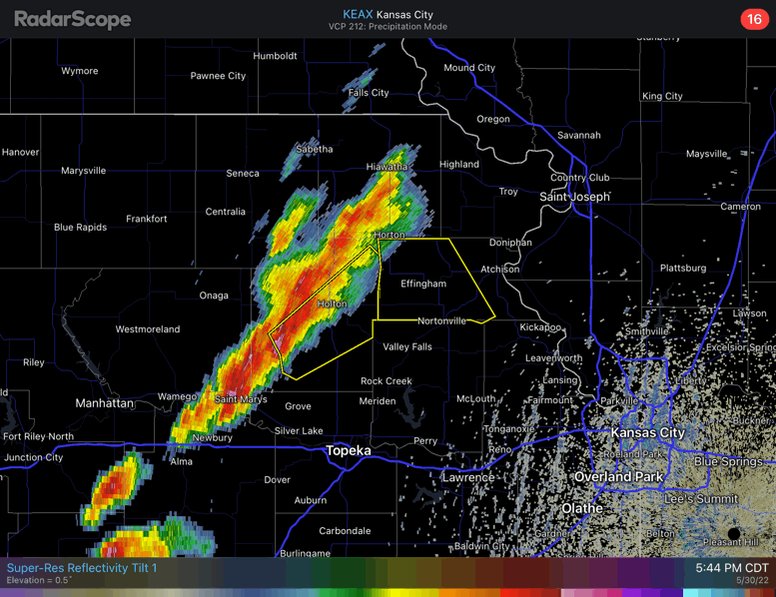The height and width of the screenshot is (597, 776).
Task: Tap the Cameron town label
Action: (x=740, y=206)
